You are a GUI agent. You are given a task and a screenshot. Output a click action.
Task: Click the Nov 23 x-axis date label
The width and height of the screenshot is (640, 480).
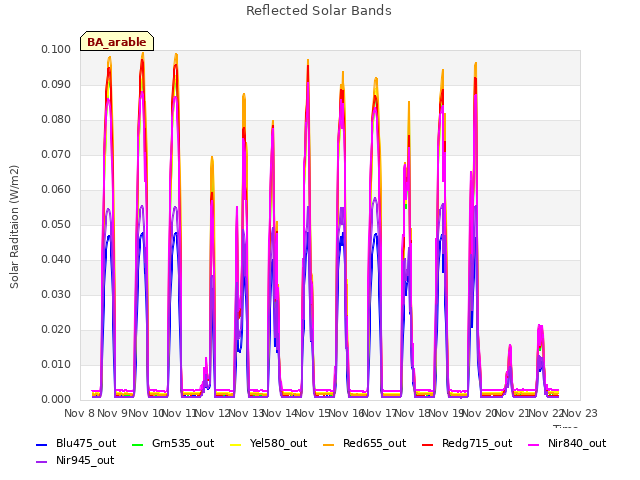coord(580,413)
